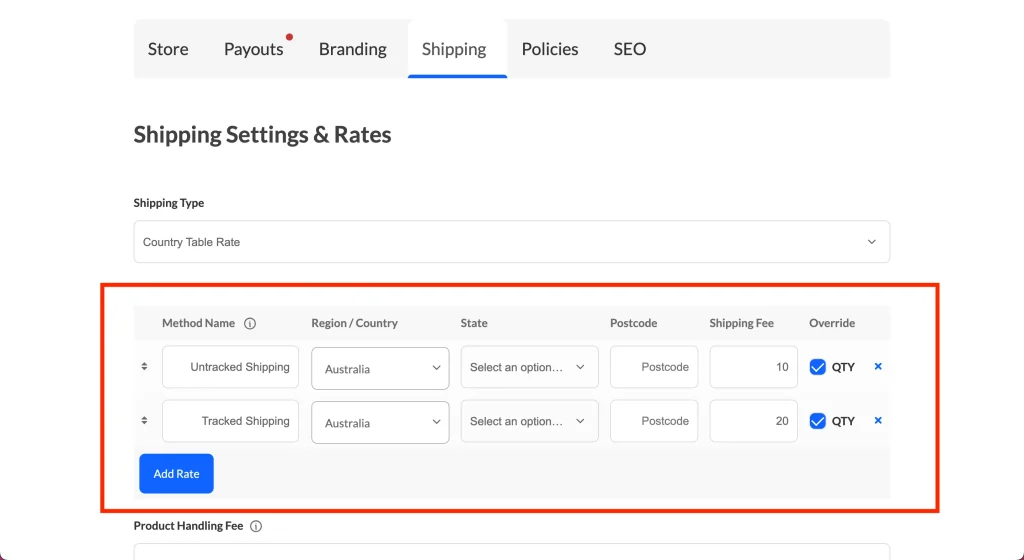This screenshot has height=560, width=1024.
Task: Click the shipping fee field showing 10
Action: [x=754, y=367]
